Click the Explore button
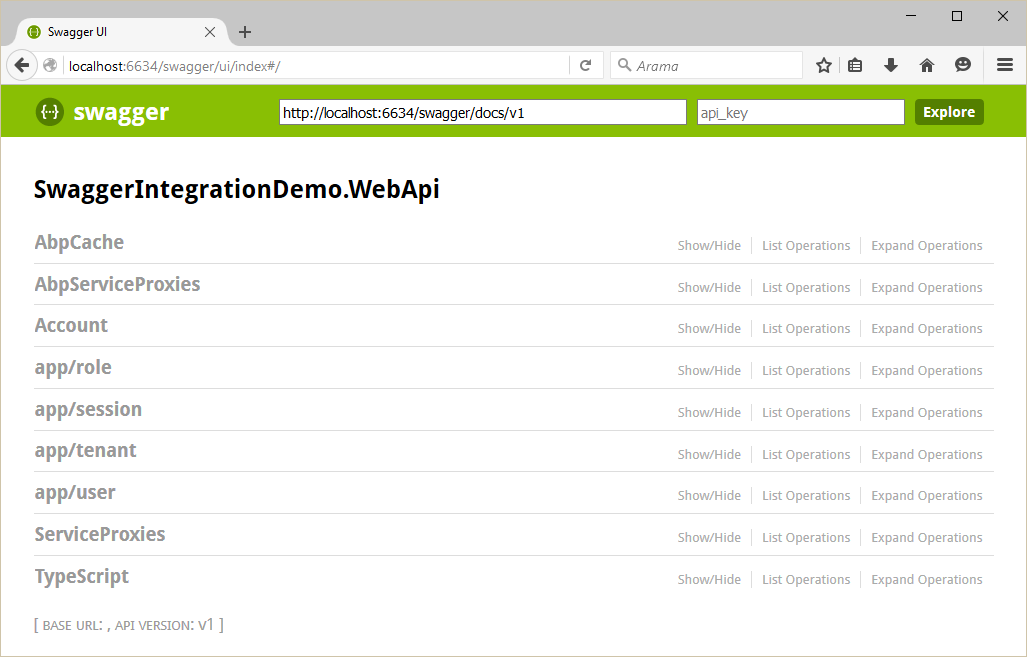Screen dimensions: 1027x657 [949, 112]
